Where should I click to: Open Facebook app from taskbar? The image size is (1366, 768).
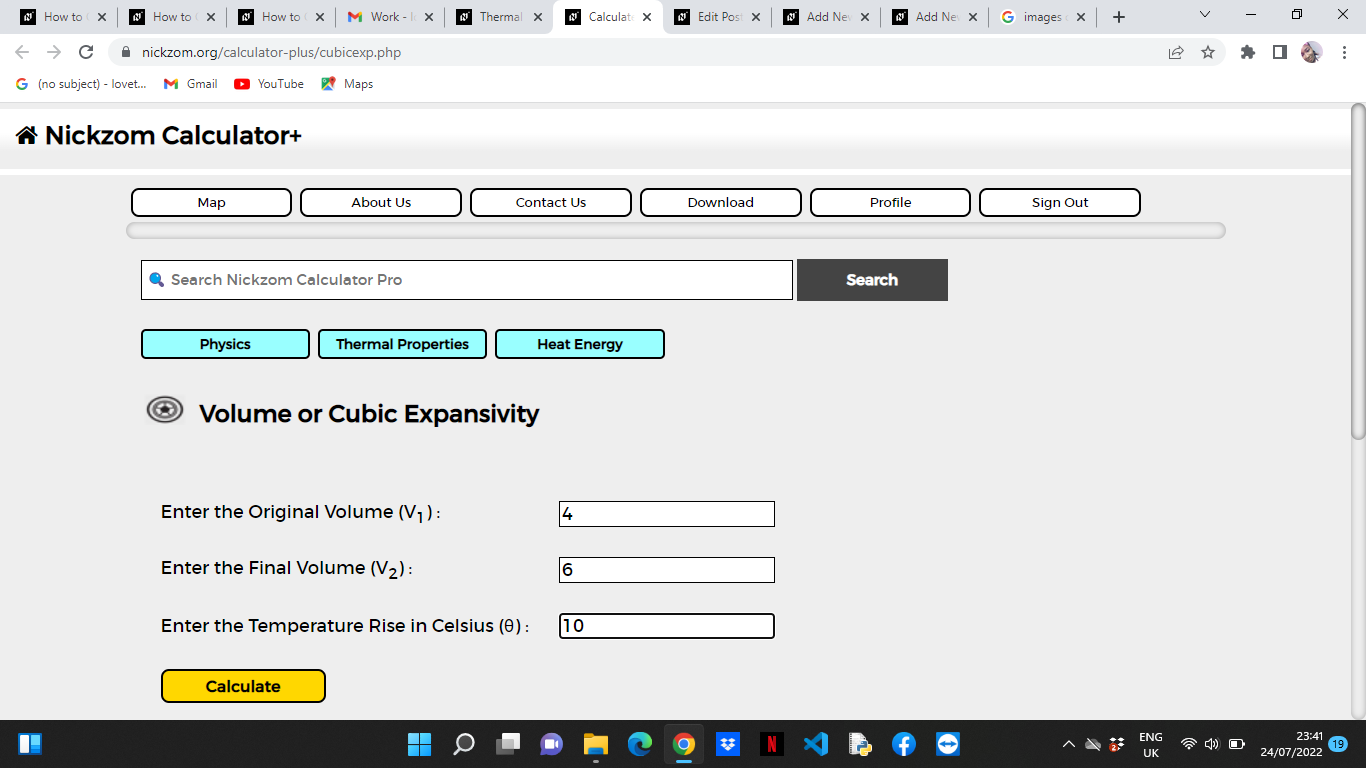click(904, 744)
